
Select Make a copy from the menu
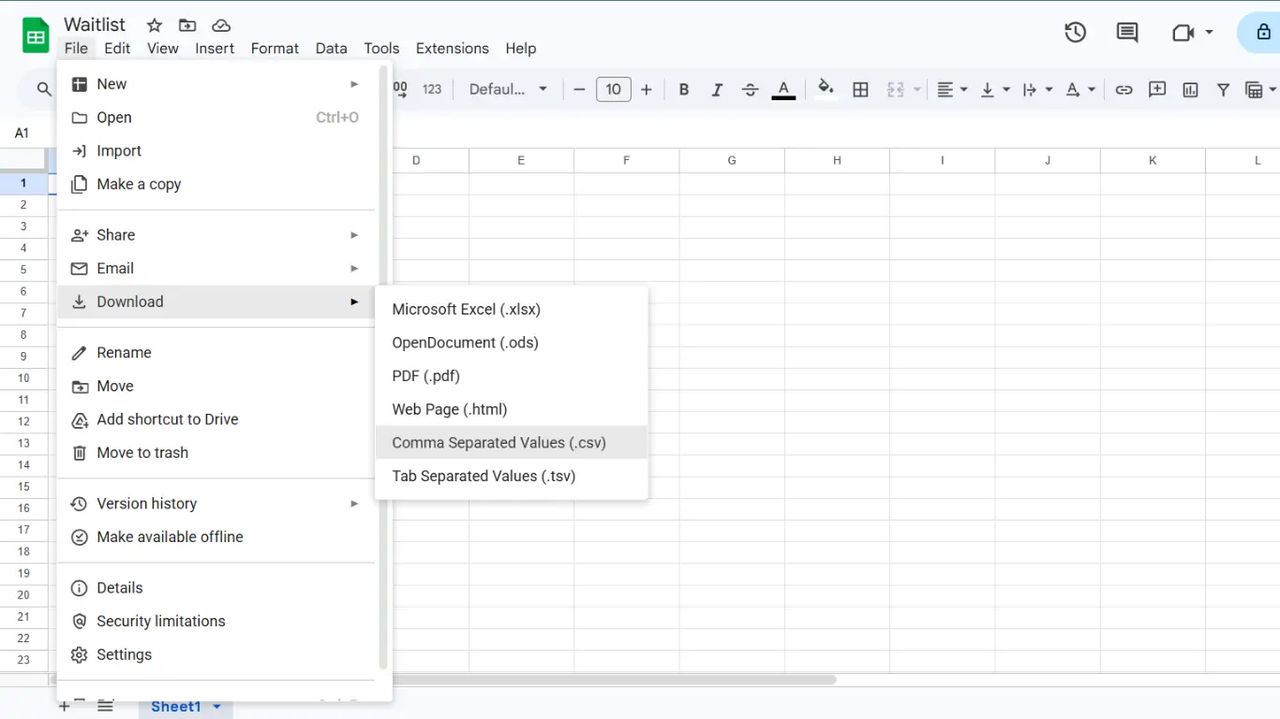click(139, 184)
